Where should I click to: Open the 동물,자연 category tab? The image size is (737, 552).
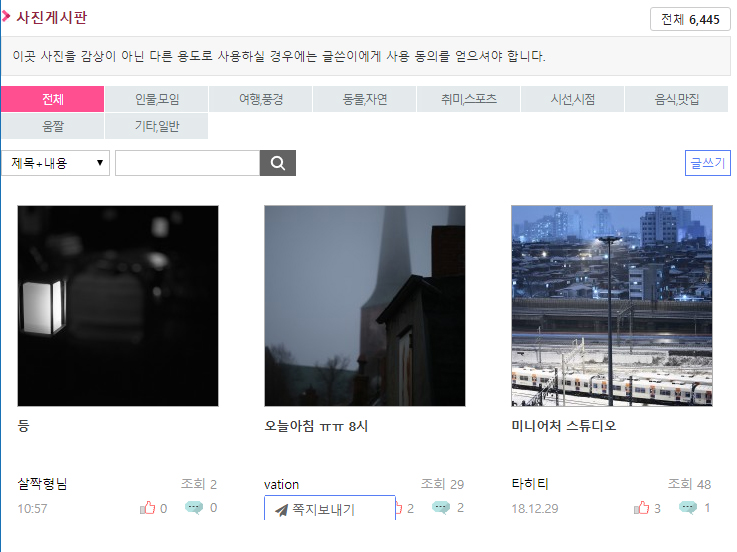tap(364, 99)
